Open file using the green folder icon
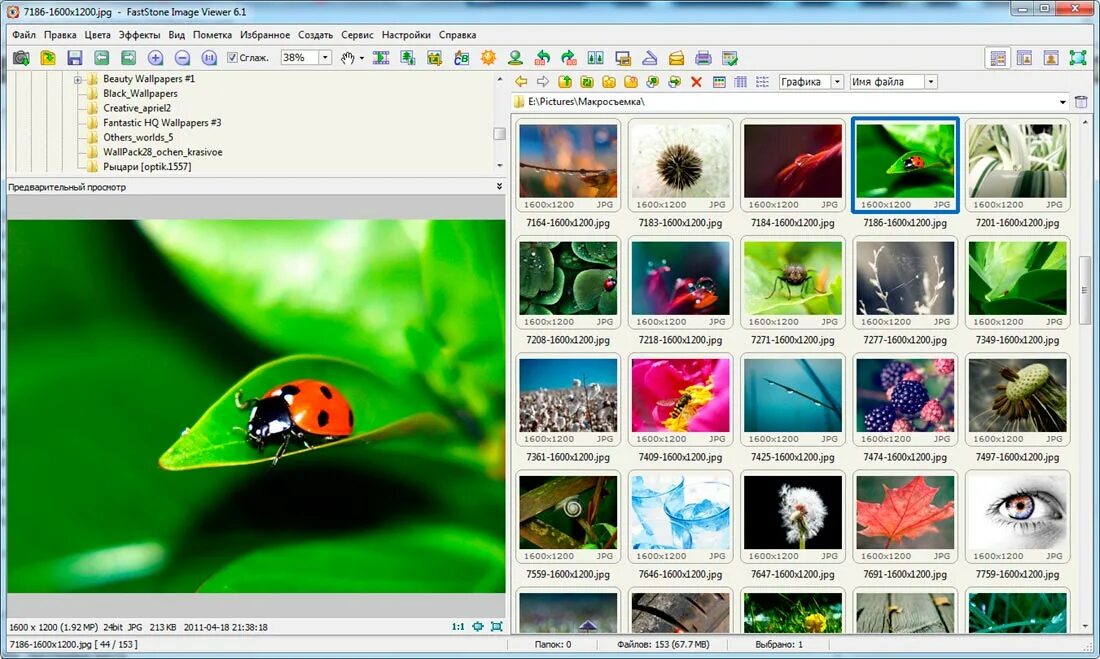The height and width of the screenshot is (659, 1100). [x=48, y=58]
